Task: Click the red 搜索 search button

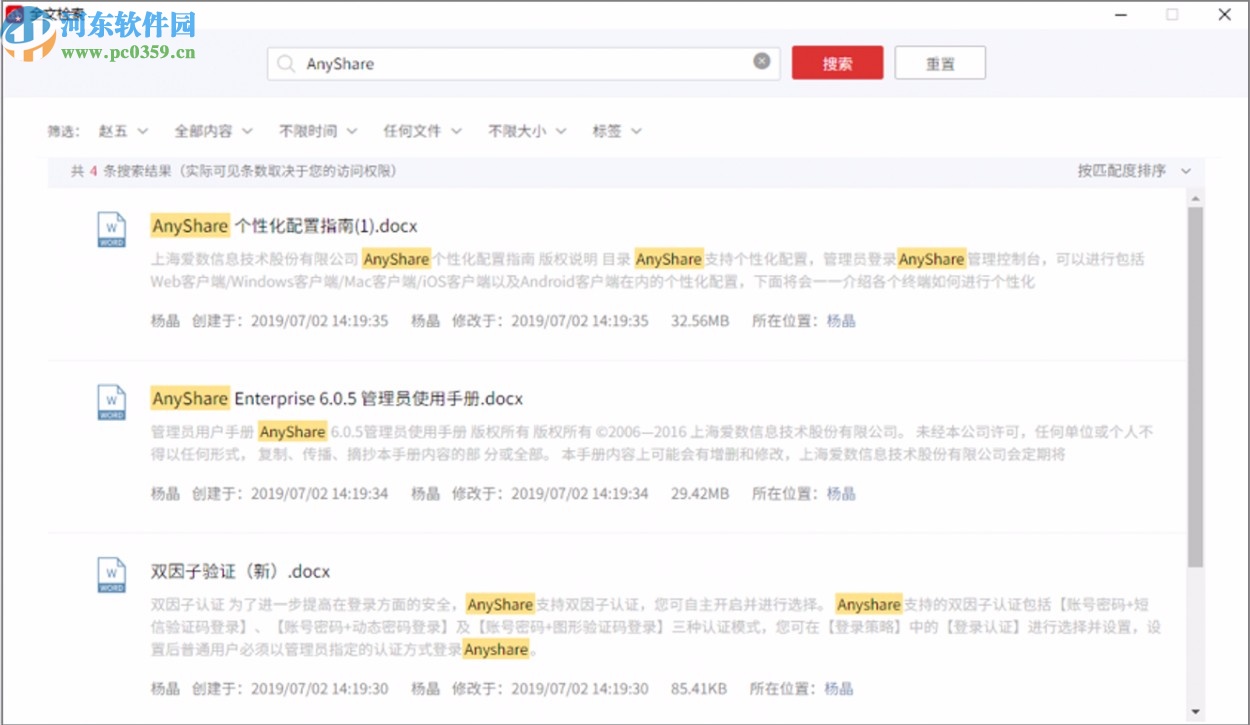Action: click(x=837, y=62)
